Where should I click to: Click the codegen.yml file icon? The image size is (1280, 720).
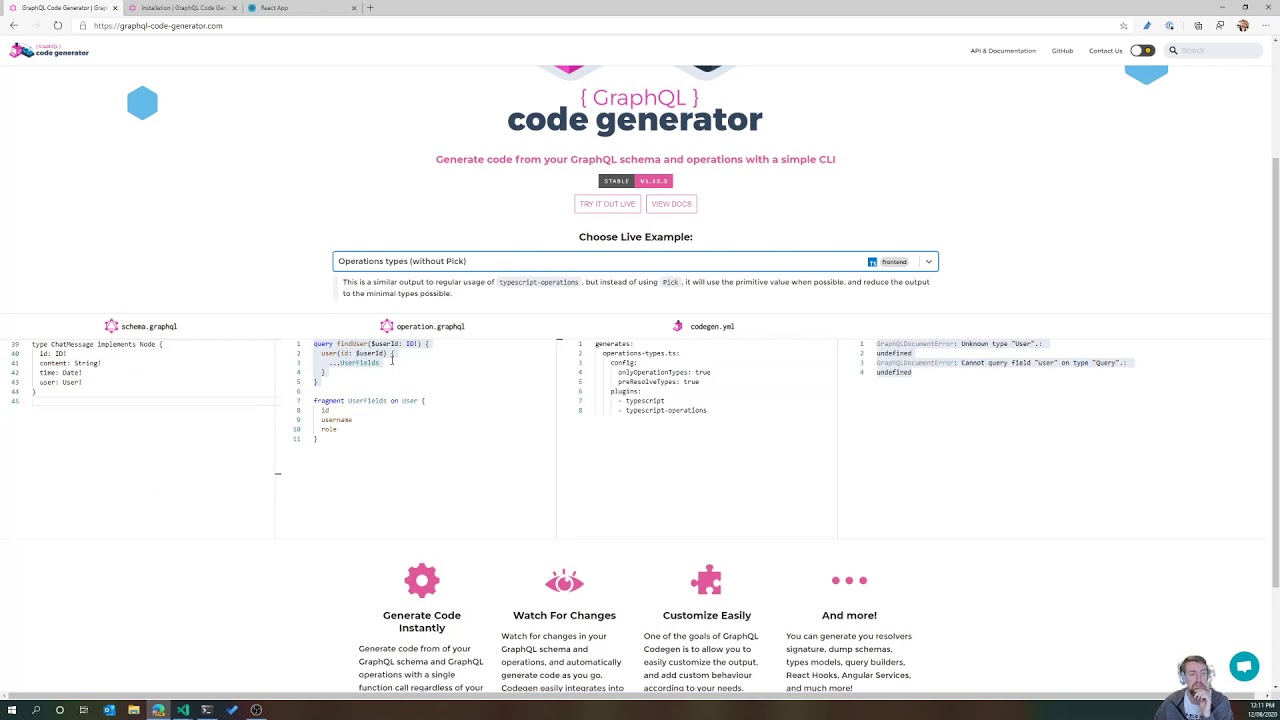pyautogui.click(x=678, y=326)
